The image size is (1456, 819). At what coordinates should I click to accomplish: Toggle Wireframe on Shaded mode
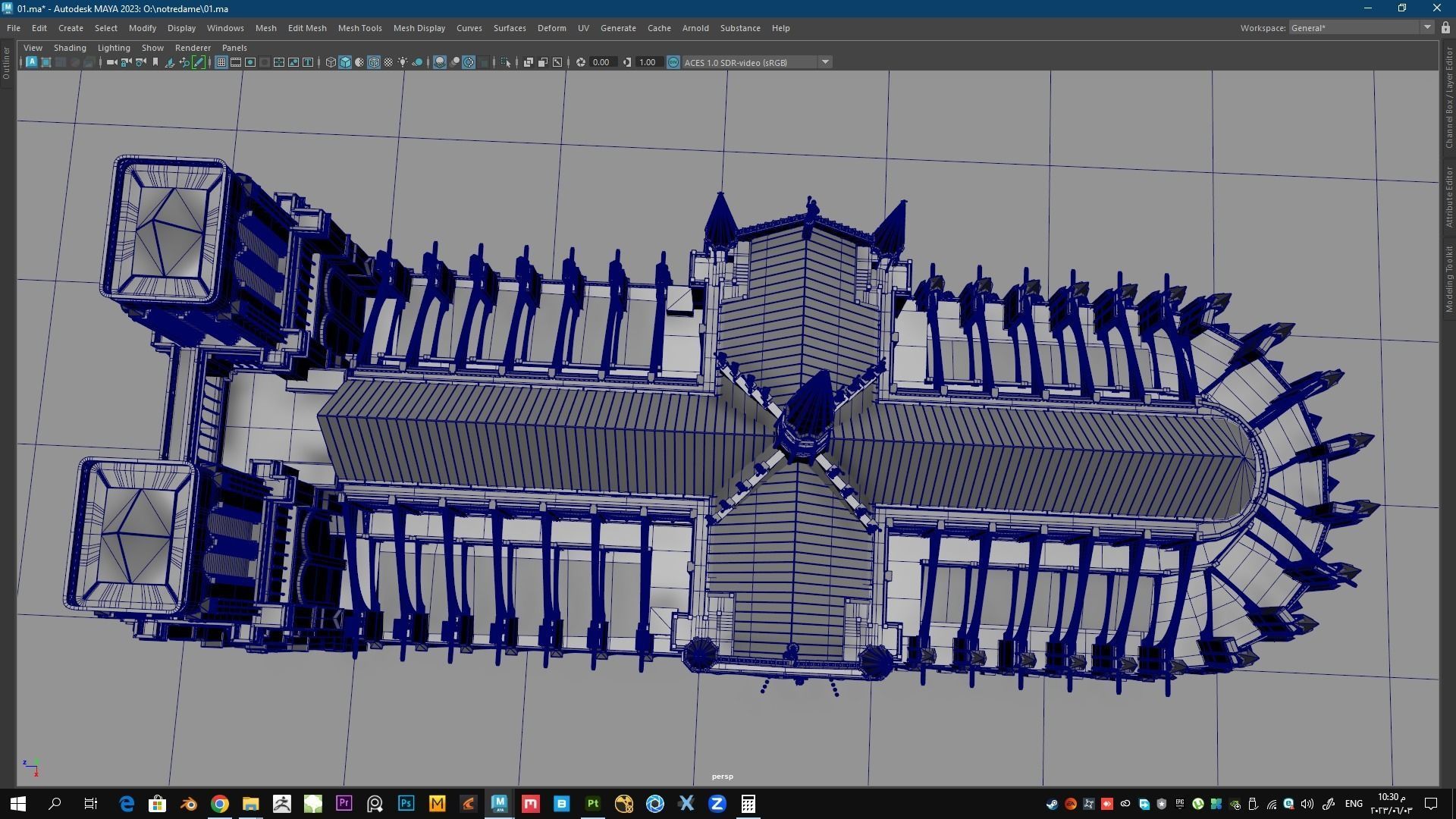click(x=374, y=62)
